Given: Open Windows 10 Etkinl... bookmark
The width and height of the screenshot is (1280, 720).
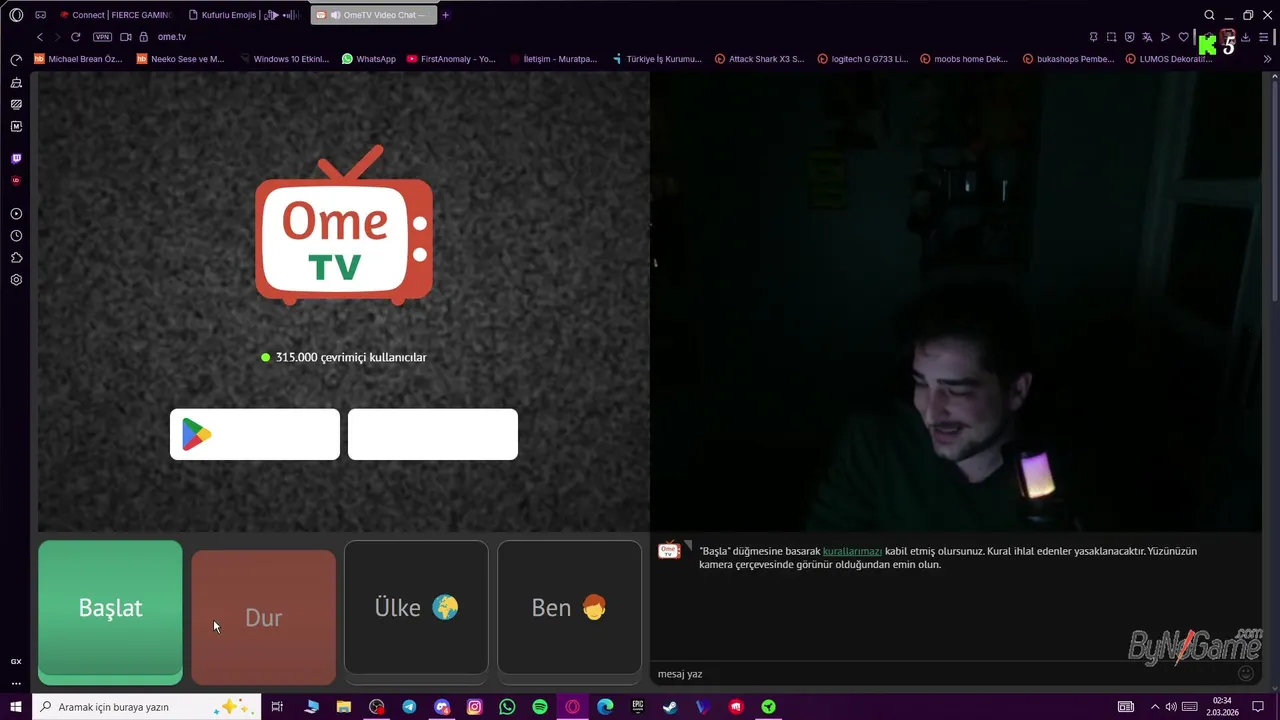Looking at the screenshot, I should 283,59.
